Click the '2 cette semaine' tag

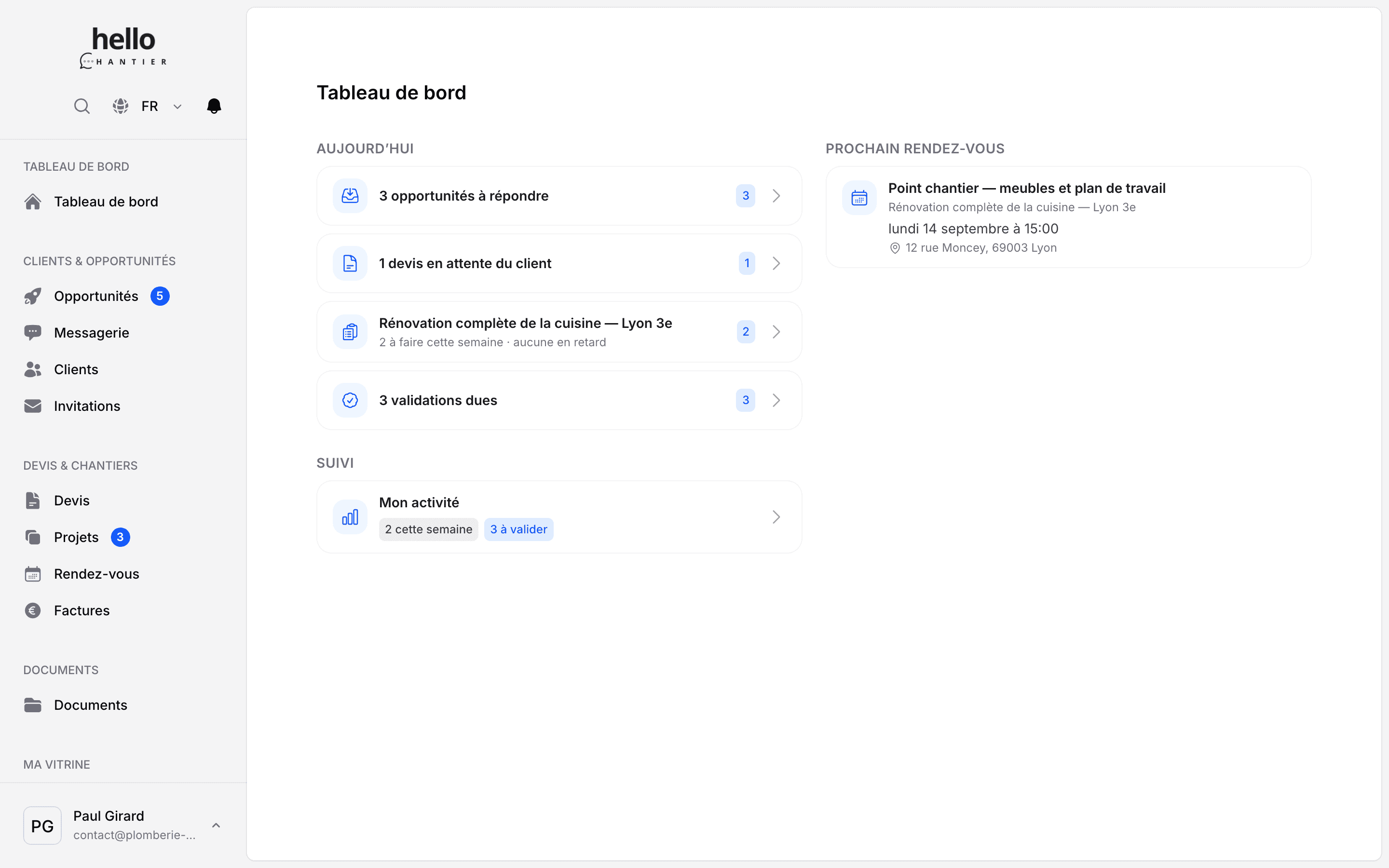(x=428, y=529)
